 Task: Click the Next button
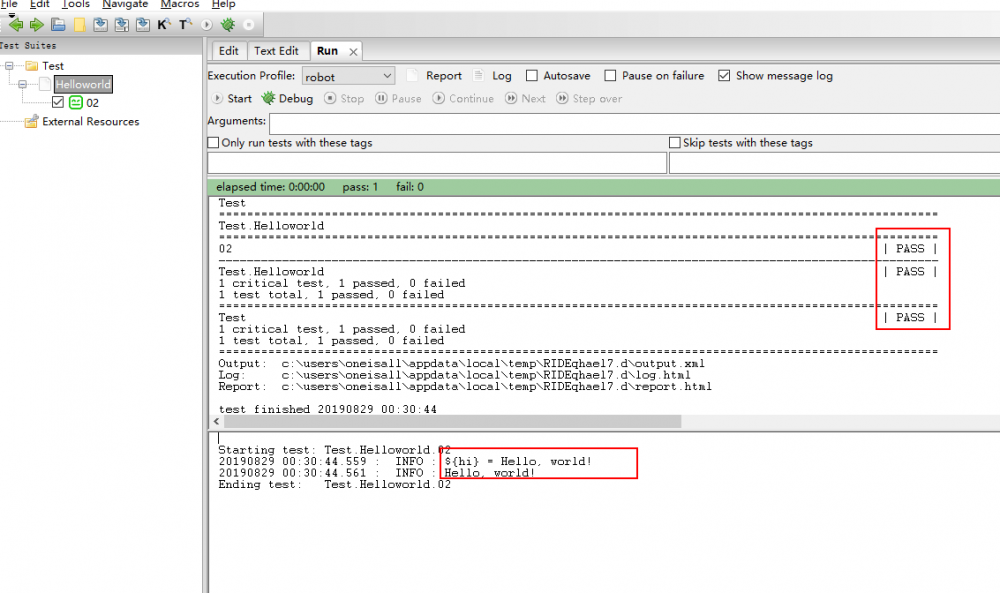point(526,98)
